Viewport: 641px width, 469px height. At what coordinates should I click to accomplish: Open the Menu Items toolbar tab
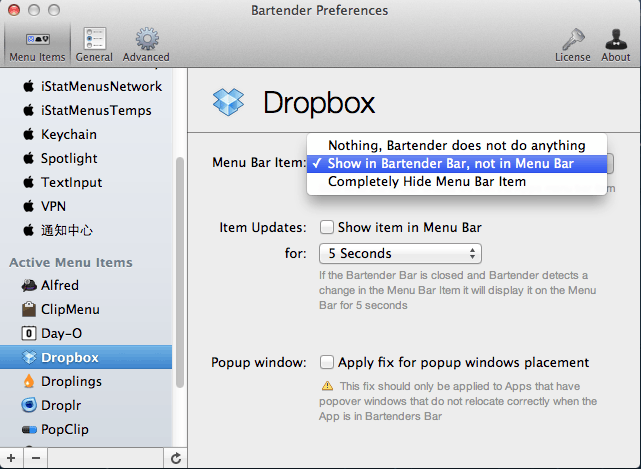click(x=37, y=45)
